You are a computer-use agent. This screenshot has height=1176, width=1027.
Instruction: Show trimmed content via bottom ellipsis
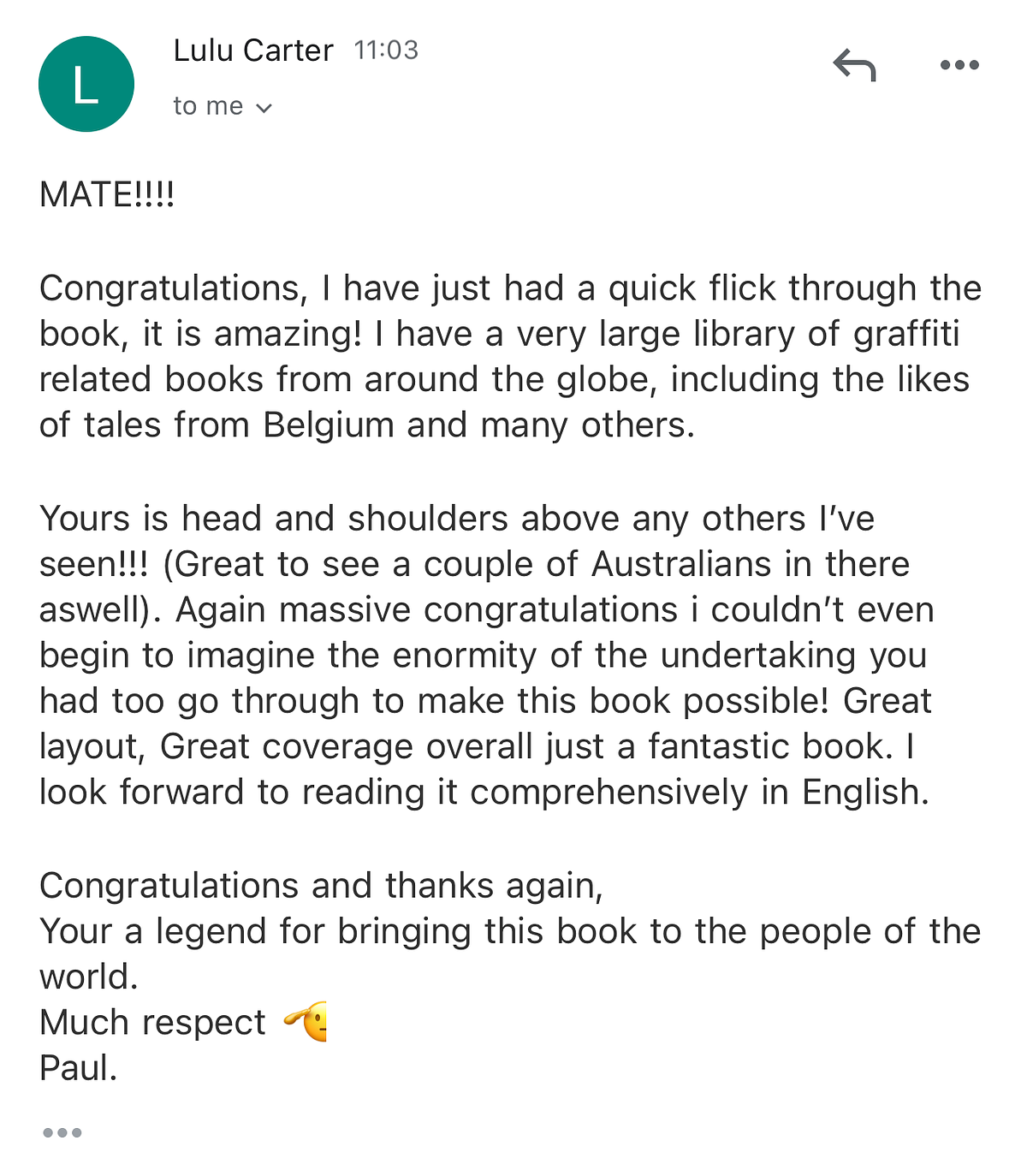[x=62, y=1132]
